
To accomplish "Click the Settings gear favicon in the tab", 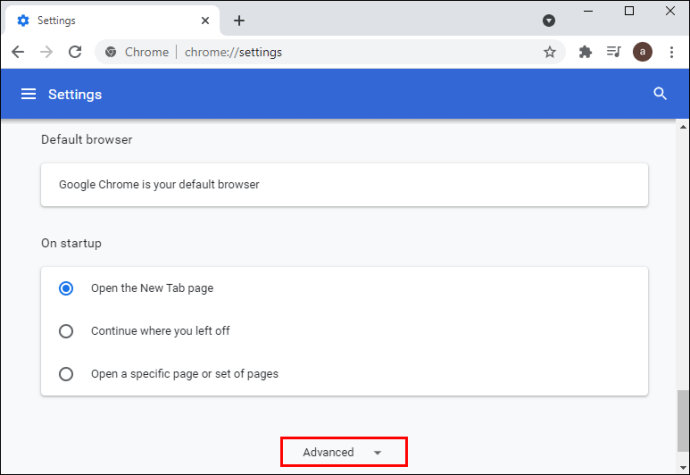I will (23, 20).
